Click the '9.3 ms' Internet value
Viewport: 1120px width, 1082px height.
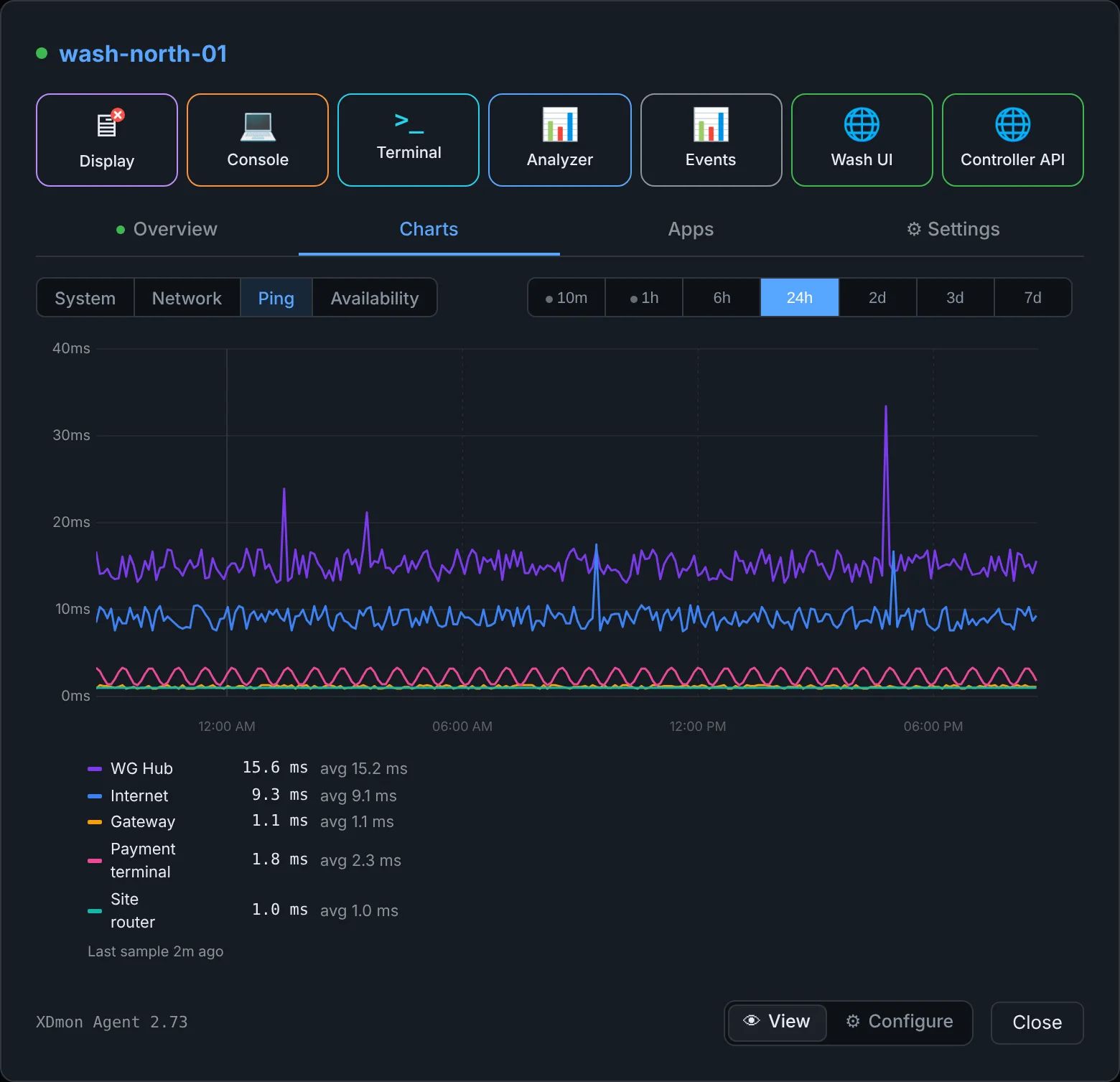279,795
